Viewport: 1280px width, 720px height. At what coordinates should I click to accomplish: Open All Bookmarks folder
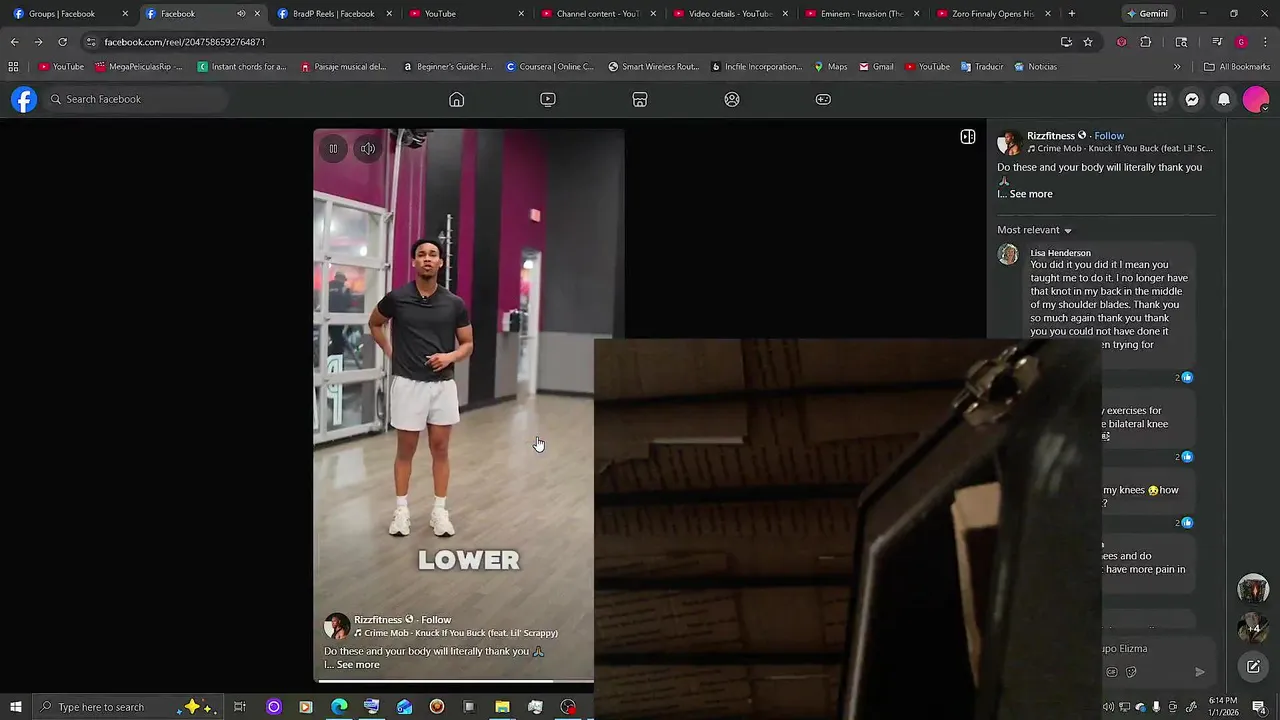(x=1237, y=67)
